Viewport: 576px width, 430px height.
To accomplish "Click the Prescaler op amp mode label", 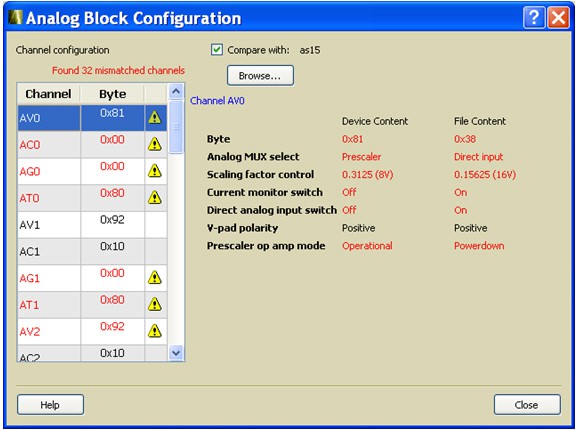I will coord(266,246).
